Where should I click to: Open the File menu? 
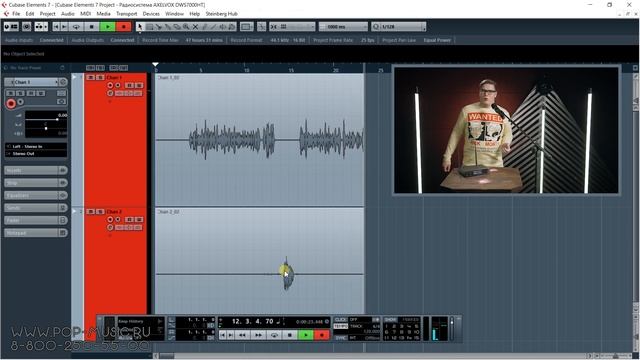point(16,13)
